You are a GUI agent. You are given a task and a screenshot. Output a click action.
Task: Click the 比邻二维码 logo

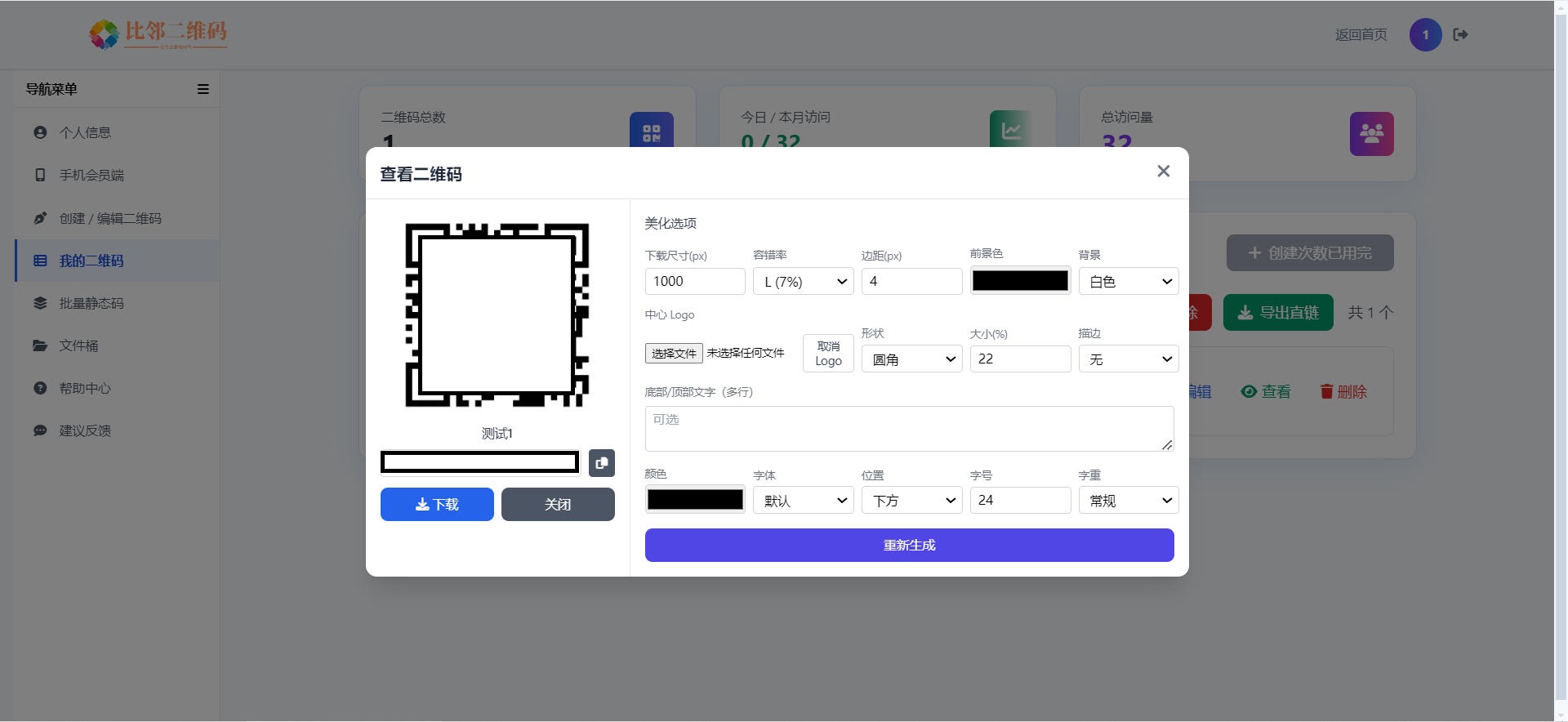(158, 34)
